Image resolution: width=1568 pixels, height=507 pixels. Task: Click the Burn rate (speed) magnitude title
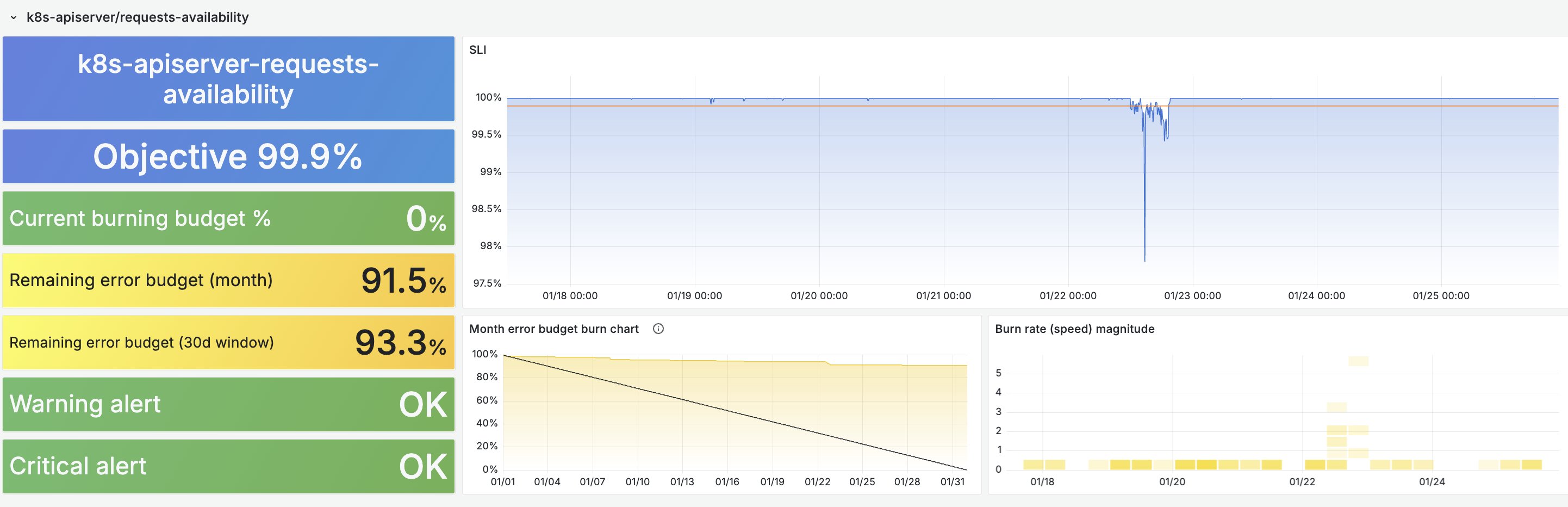[1074, 329]
